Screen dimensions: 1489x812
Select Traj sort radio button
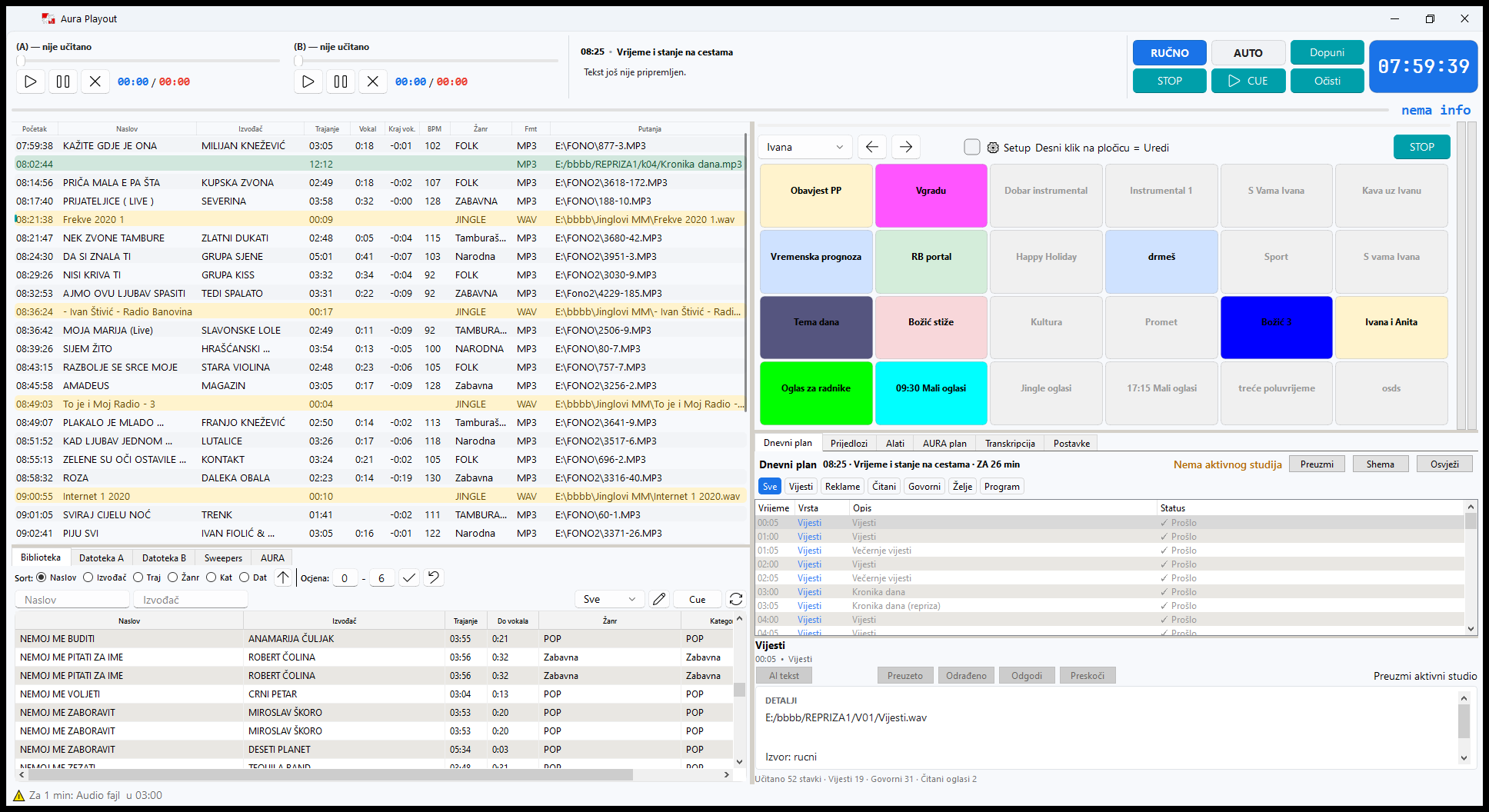coord(138,577)
